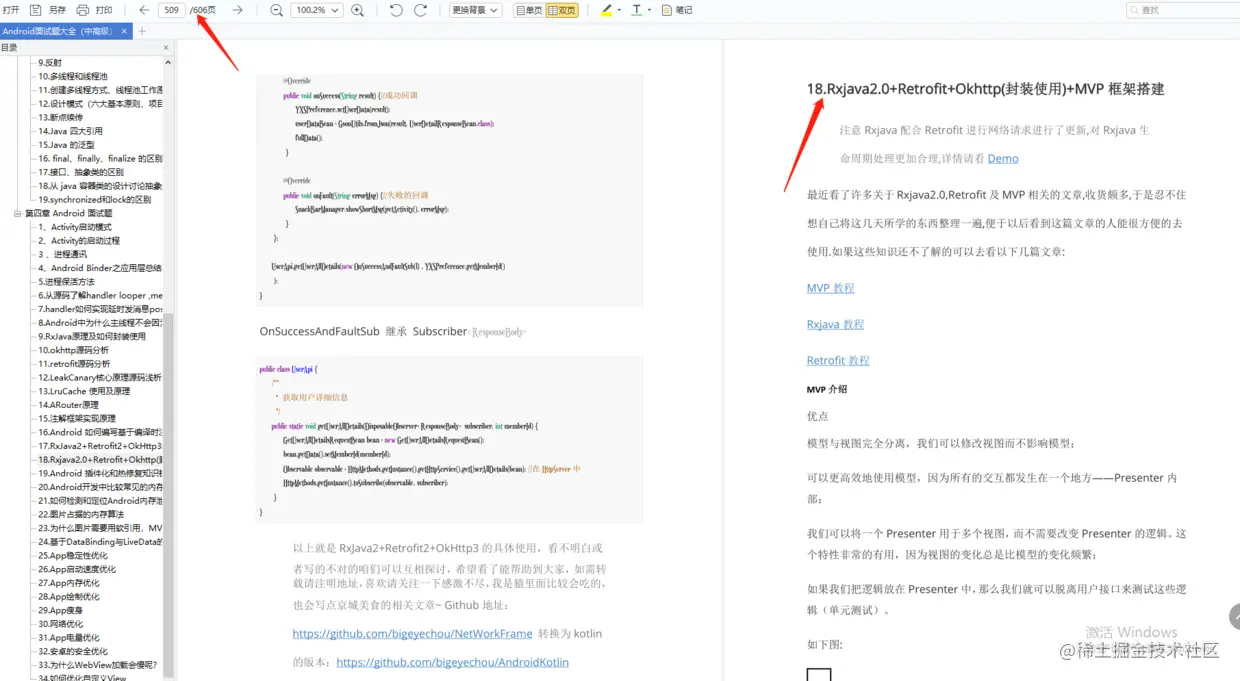Click the outline scrollbar up arrow
Viewport: 1240px width, 681px height.
pos(169,63)
